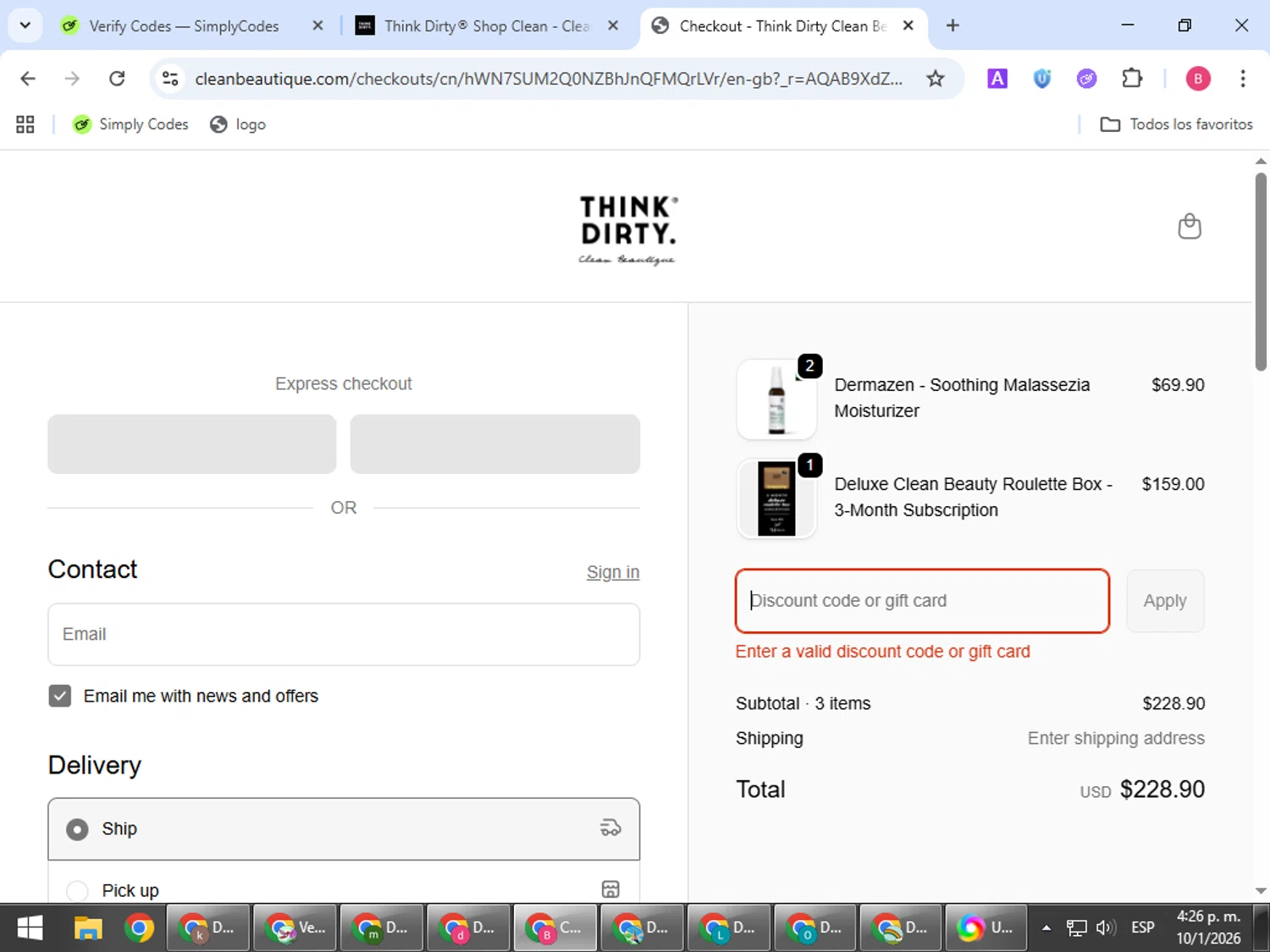Focus the Email input field
Viewport: 1270px width, 952px height.
[344, 635]
